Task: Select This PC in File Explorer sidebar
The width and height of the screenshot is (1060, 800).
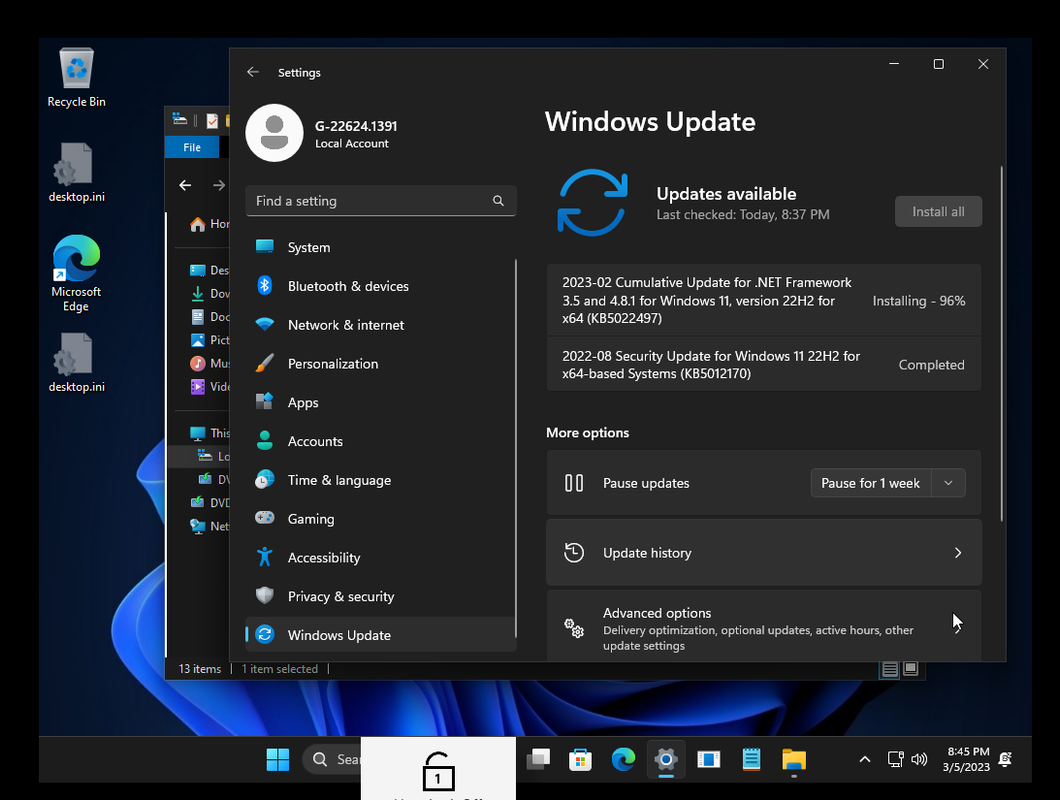Action: (x=210, y=433)
